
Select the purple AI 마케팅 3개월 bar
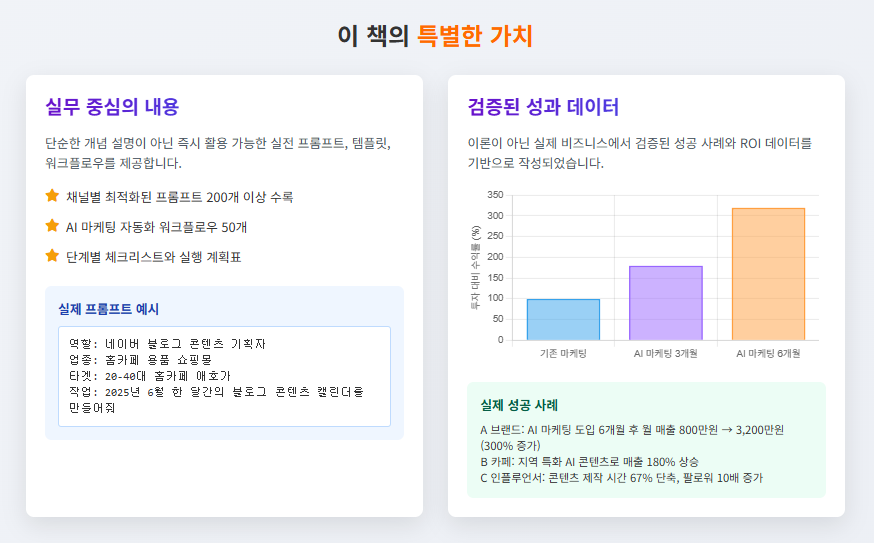point(665,303)
